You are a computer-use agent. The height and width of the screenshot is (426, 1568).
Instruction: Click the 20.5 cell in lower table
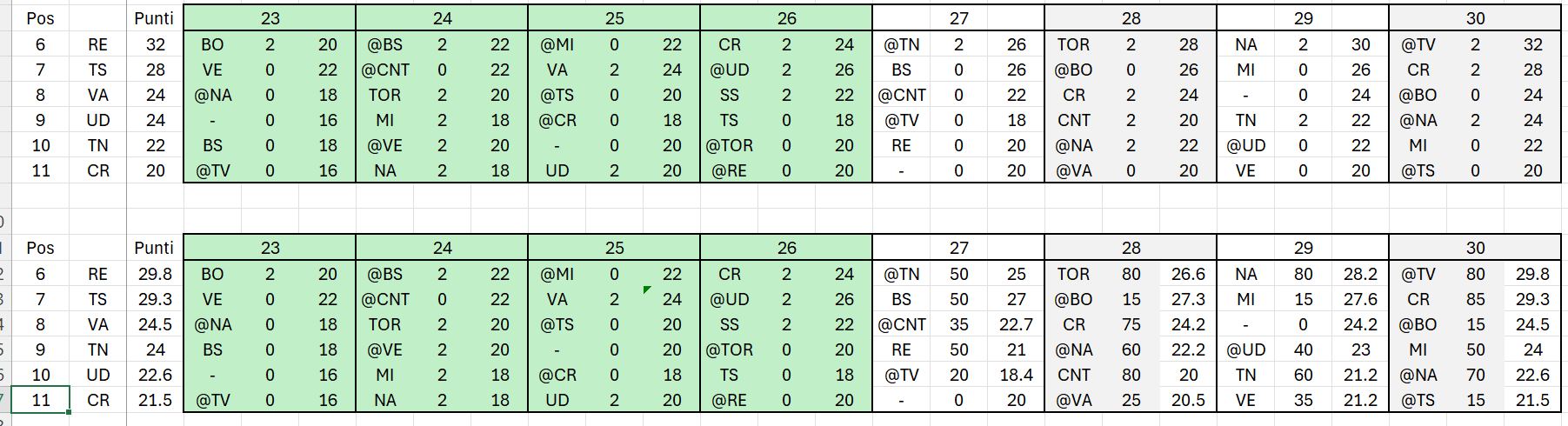click(1188, 400)
